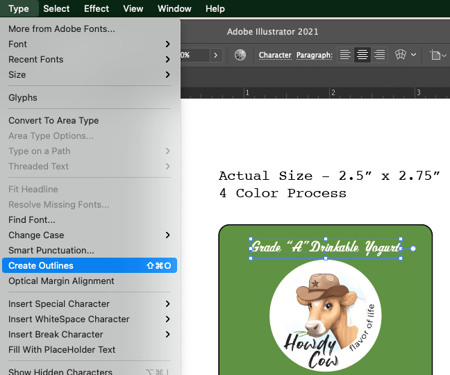Choose Optical Margin Alignment
This screenshot has width=450, height=375.
(x=89, y=281)
